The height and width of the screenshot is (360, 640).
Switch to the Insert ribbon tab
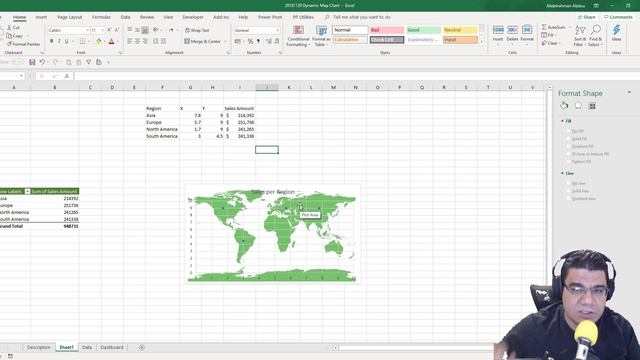tap(41, 17)
